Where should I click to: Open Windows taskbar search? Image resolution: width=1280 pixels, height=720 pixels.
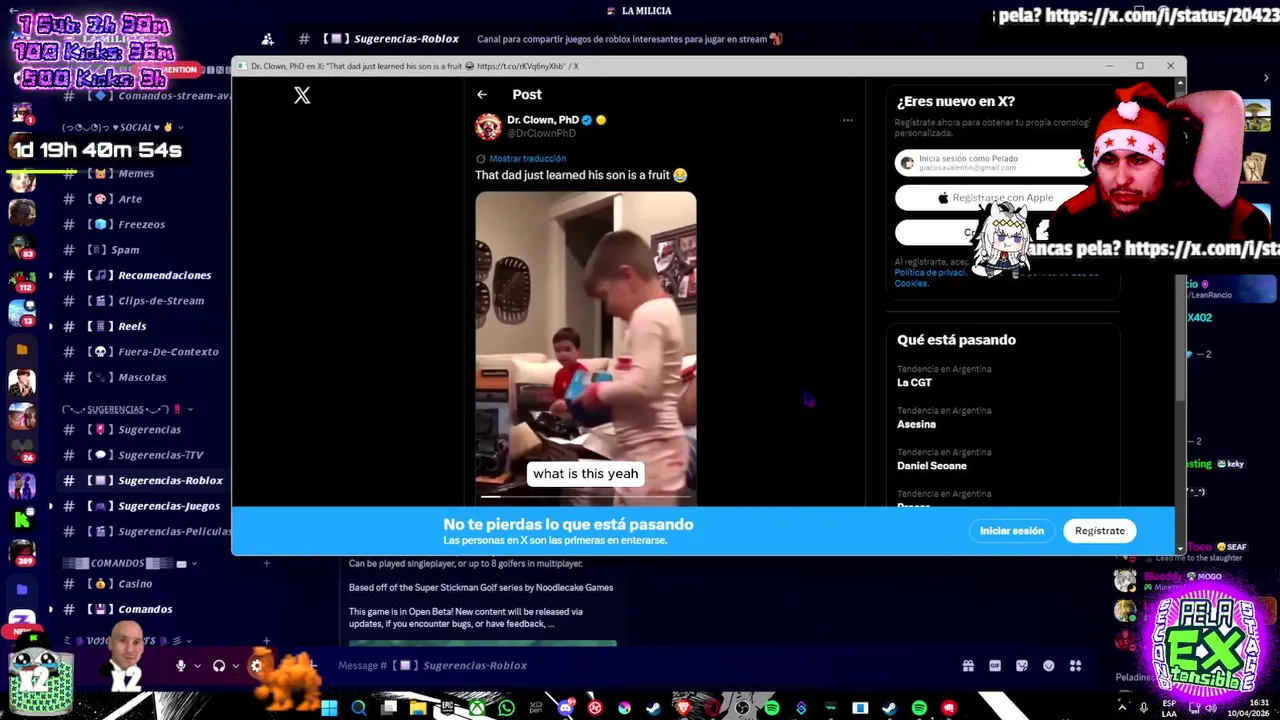point(359,708)
